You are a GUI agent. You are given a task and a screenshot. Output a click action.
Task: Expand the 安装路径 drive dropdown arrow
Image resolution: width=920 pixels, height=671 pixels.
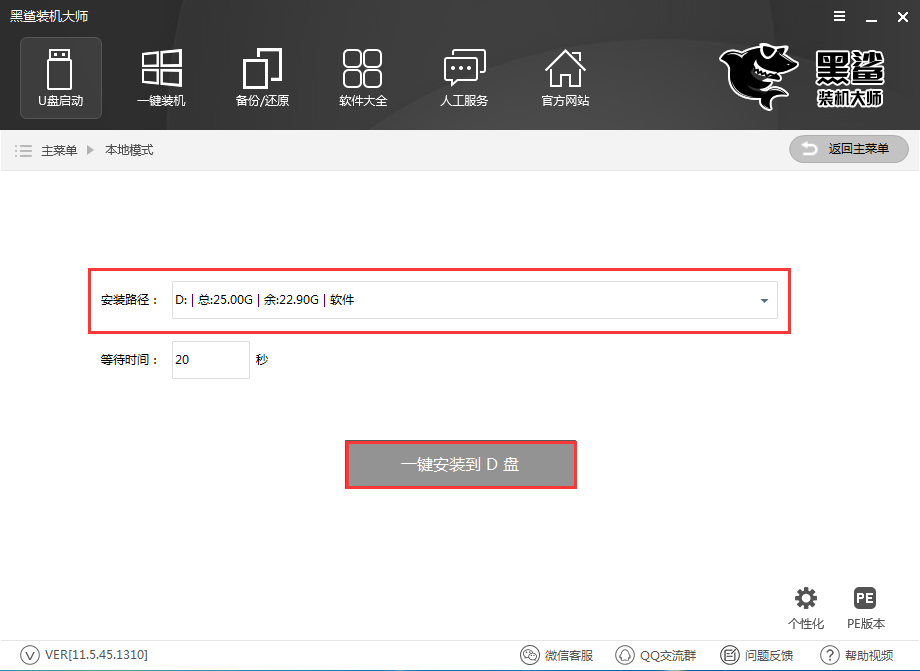tap(764, 300)
